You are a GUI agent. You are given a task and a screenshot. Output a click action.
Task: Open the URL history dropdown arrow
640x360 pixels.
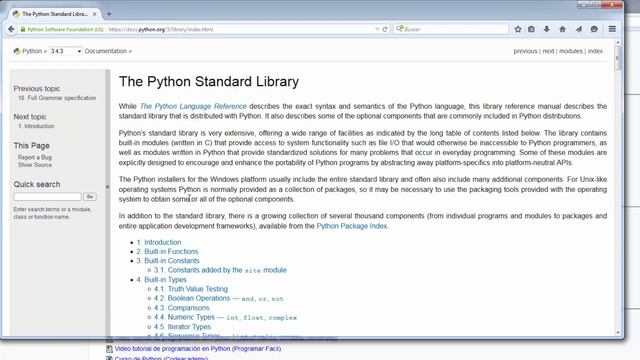coord(377,29)
